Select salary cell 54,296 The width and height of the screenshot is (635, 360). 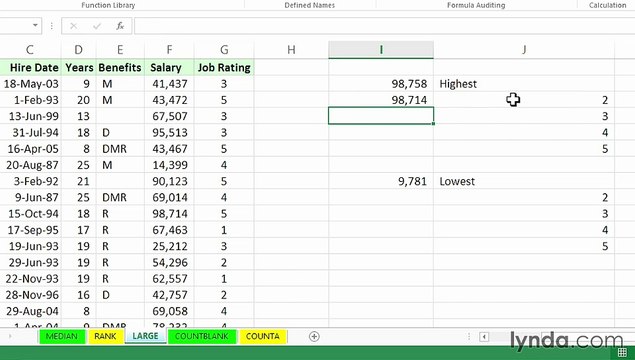coord(169,262)
